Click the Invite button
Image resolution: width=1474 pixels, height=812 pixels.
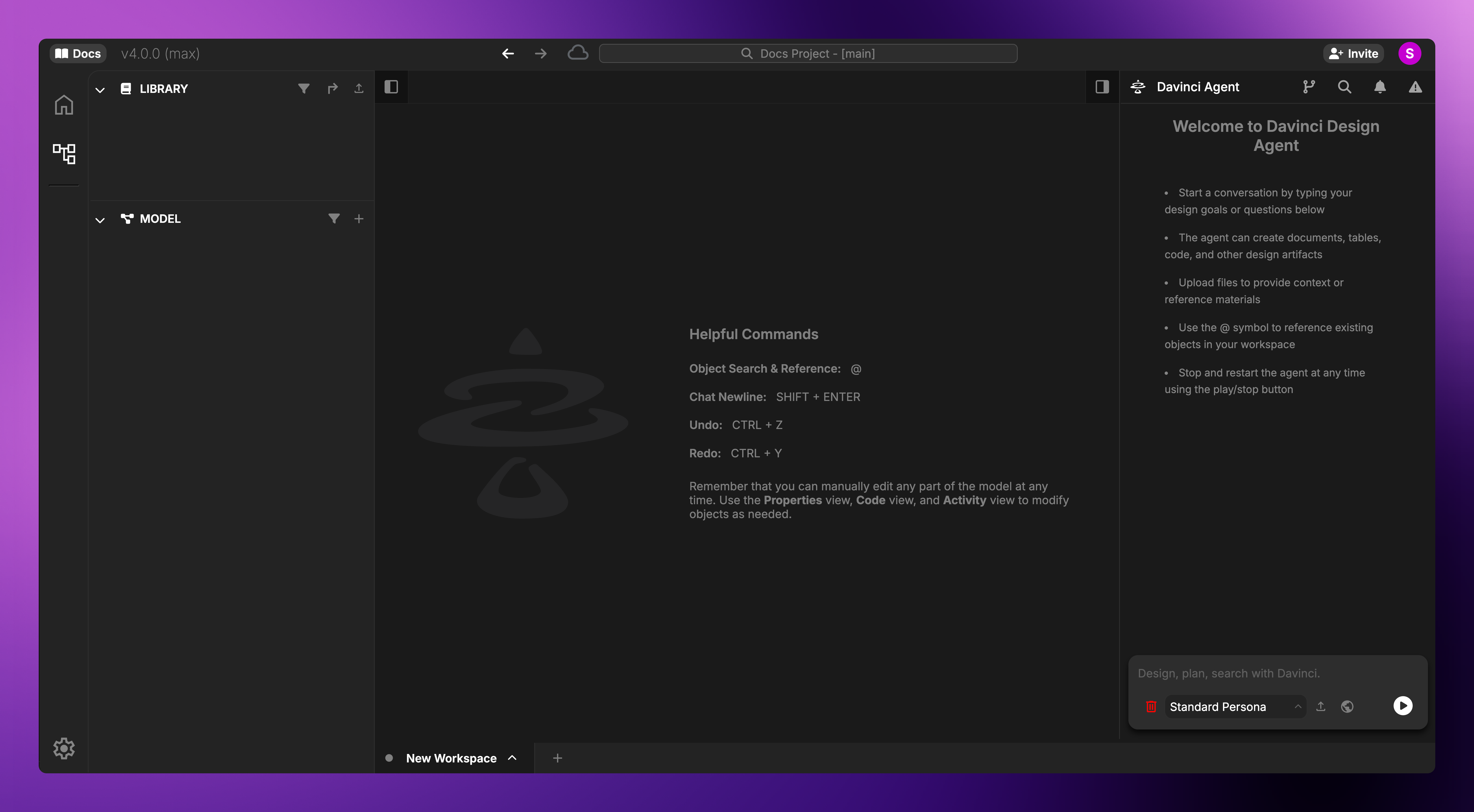tap(1353, 53)
